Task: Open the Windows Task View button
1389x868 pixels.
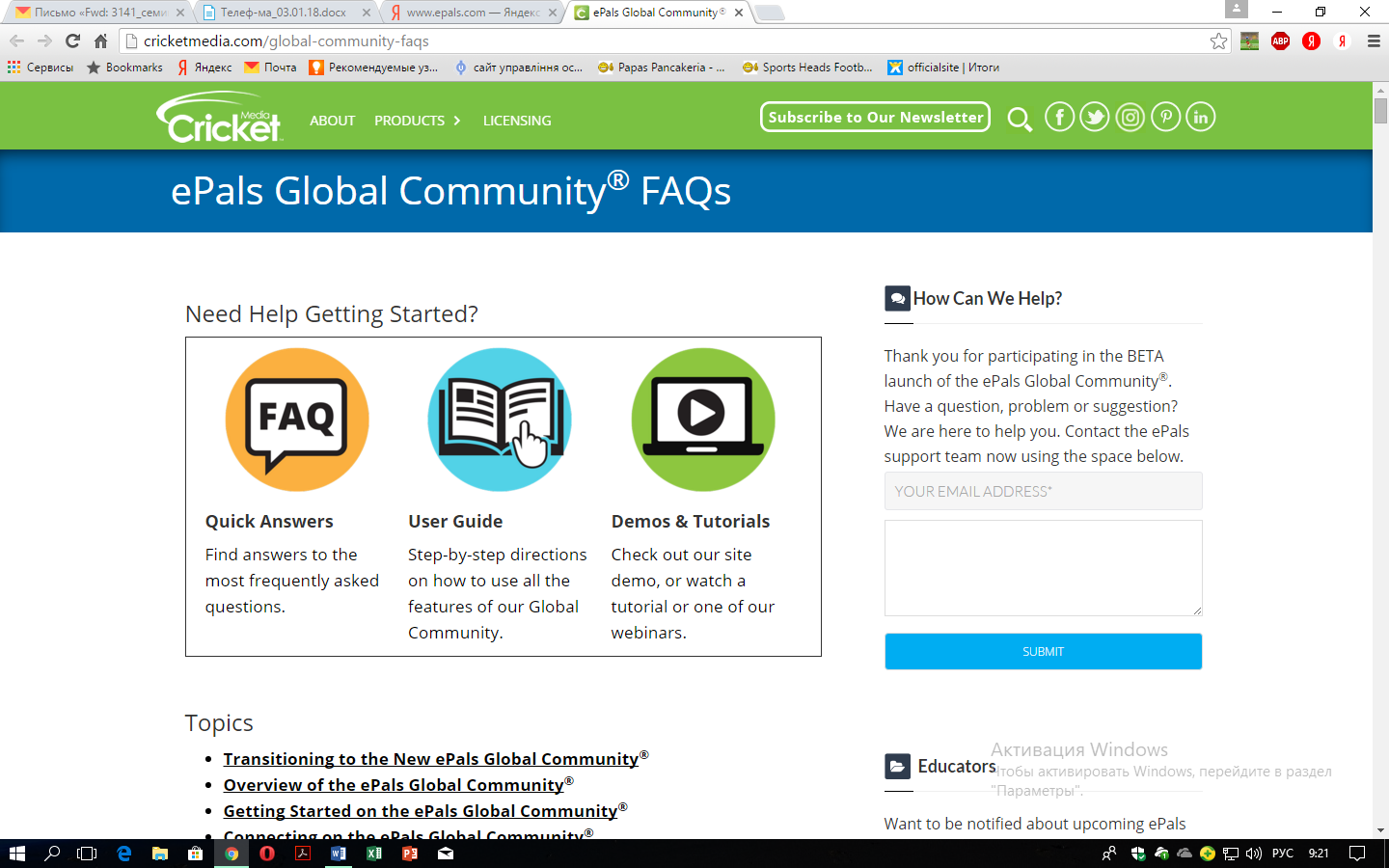Action: (87, 854)
